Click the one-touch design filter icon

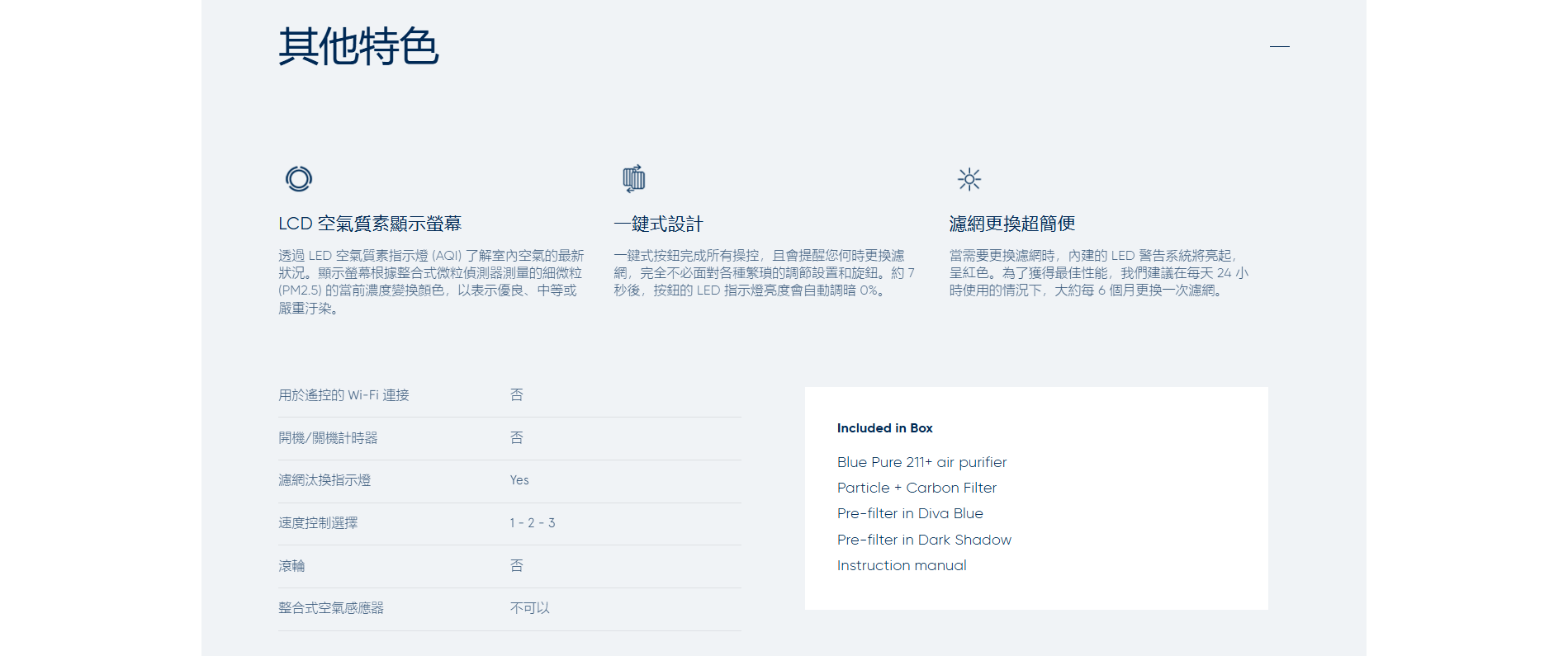pos(633,178)
